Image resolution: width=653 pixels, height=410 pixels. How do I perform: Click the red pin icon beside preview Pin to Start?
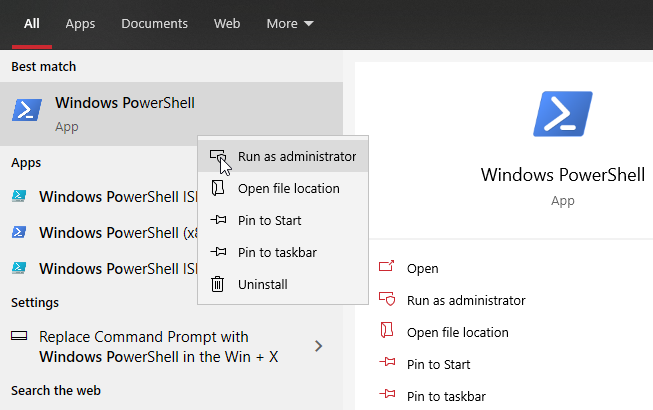click(x=387, y=362)
